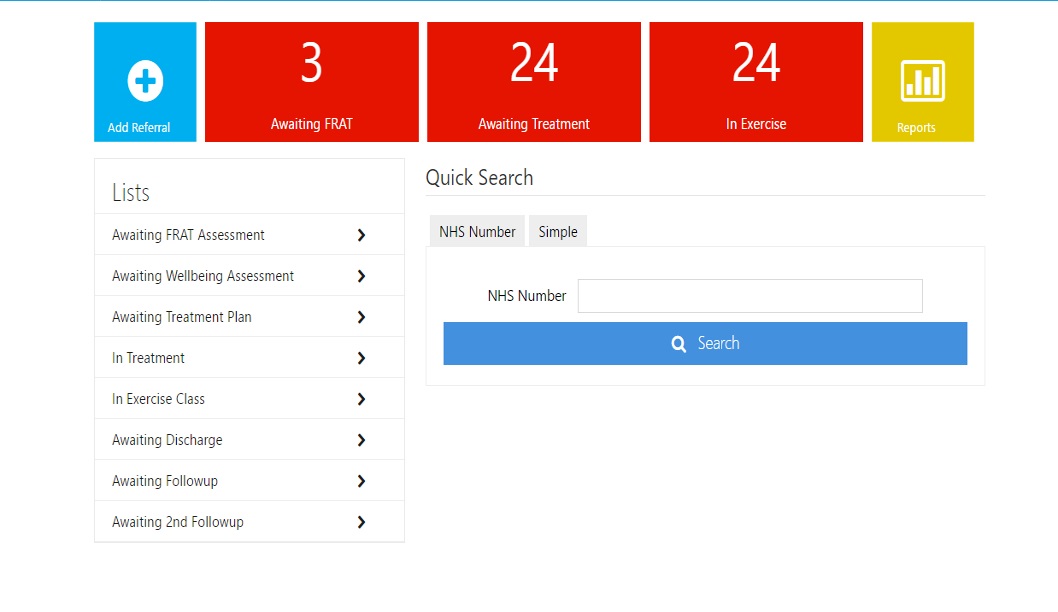Expand chevron for In Treatment
This screenshot has height=612, width=1058.
362,358
